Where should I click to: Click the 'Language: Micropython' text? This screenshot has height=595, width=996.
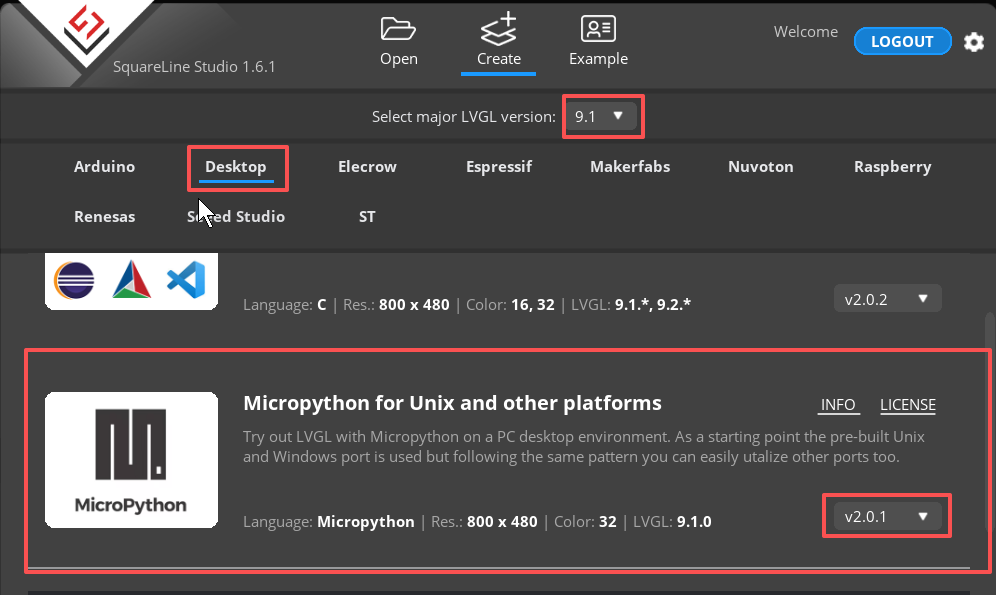click(329, 522)
